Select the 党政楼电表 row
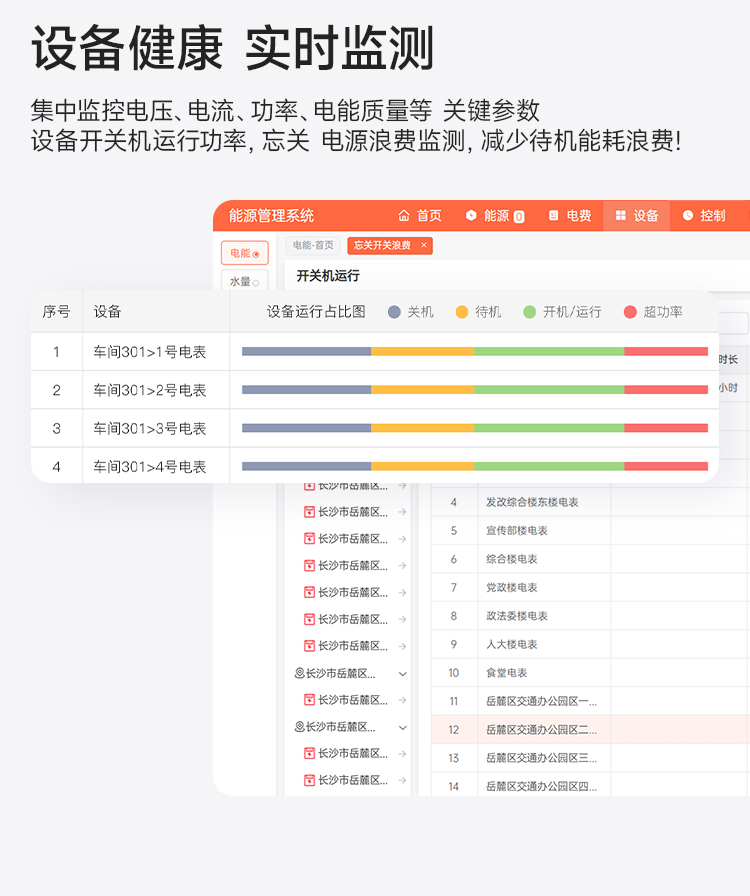 (x=591, y=587)
